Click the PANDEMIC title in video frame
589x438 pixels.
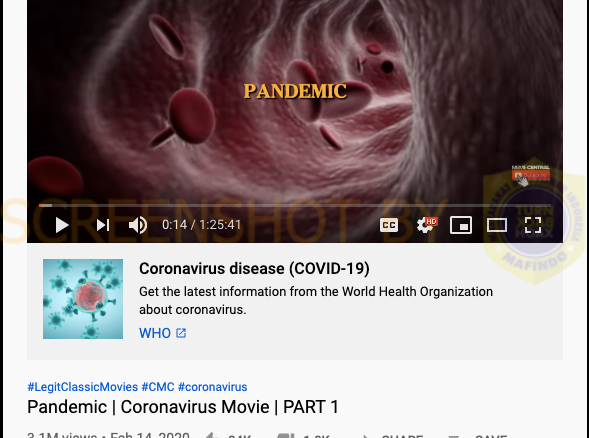pos(295,91)
